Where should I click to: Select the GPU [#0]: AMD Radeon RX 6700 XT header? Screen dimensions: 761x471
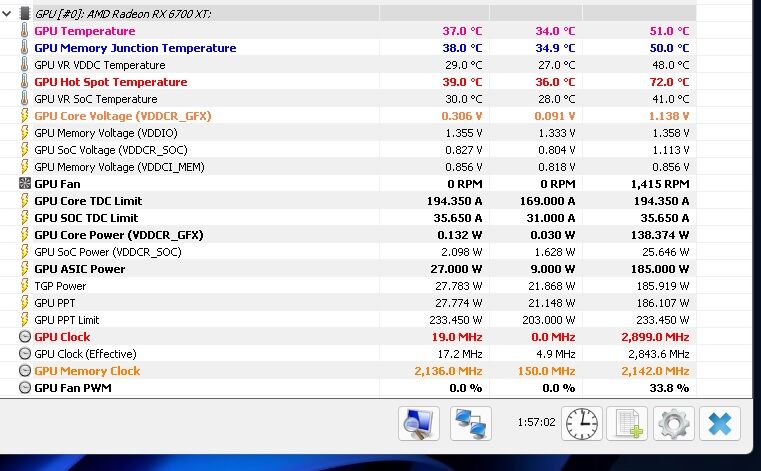pyautogui.click(x=123, y=14)
